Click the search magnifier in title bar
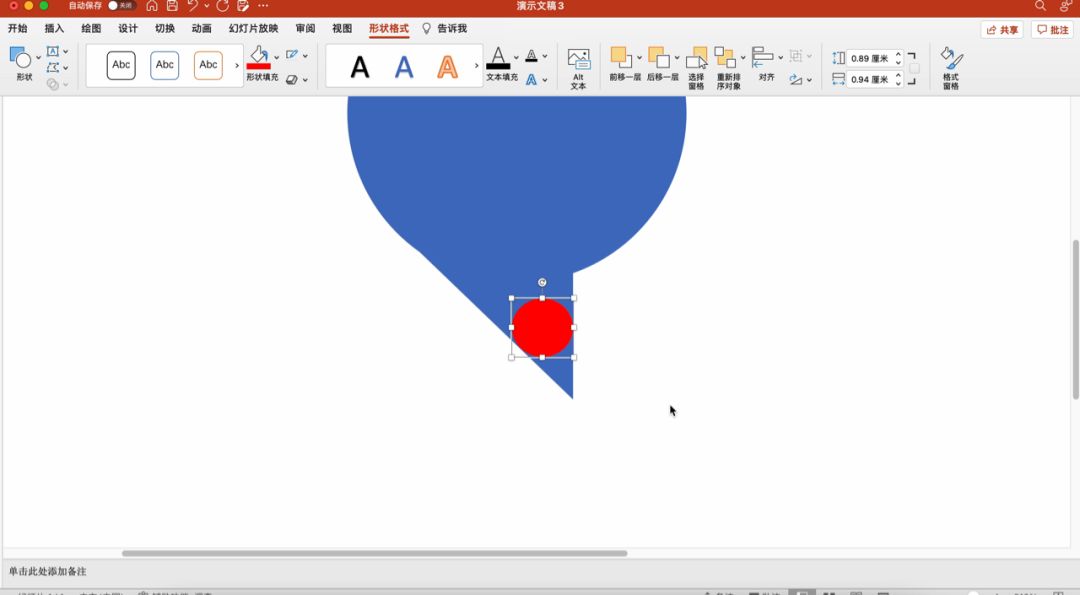 click(1040, 6)
